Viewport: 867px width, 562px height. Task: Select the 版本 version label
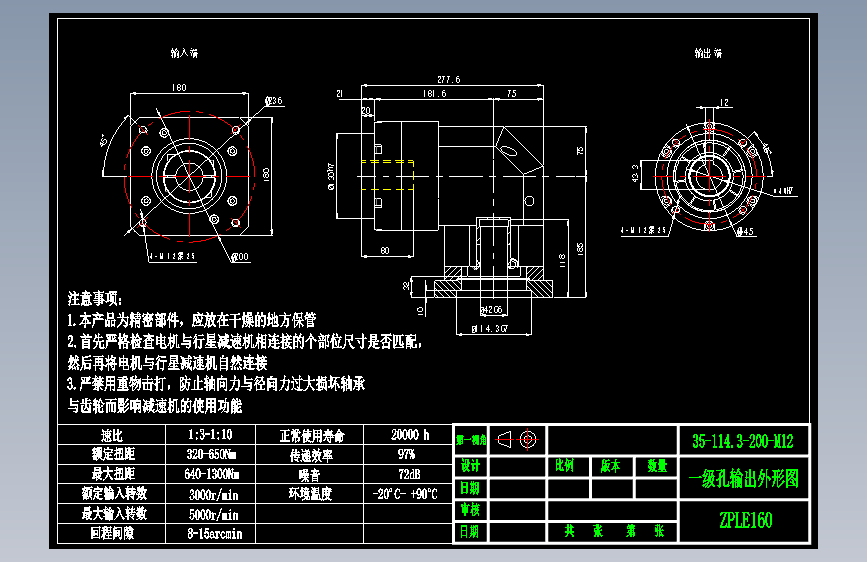point(610,466)
